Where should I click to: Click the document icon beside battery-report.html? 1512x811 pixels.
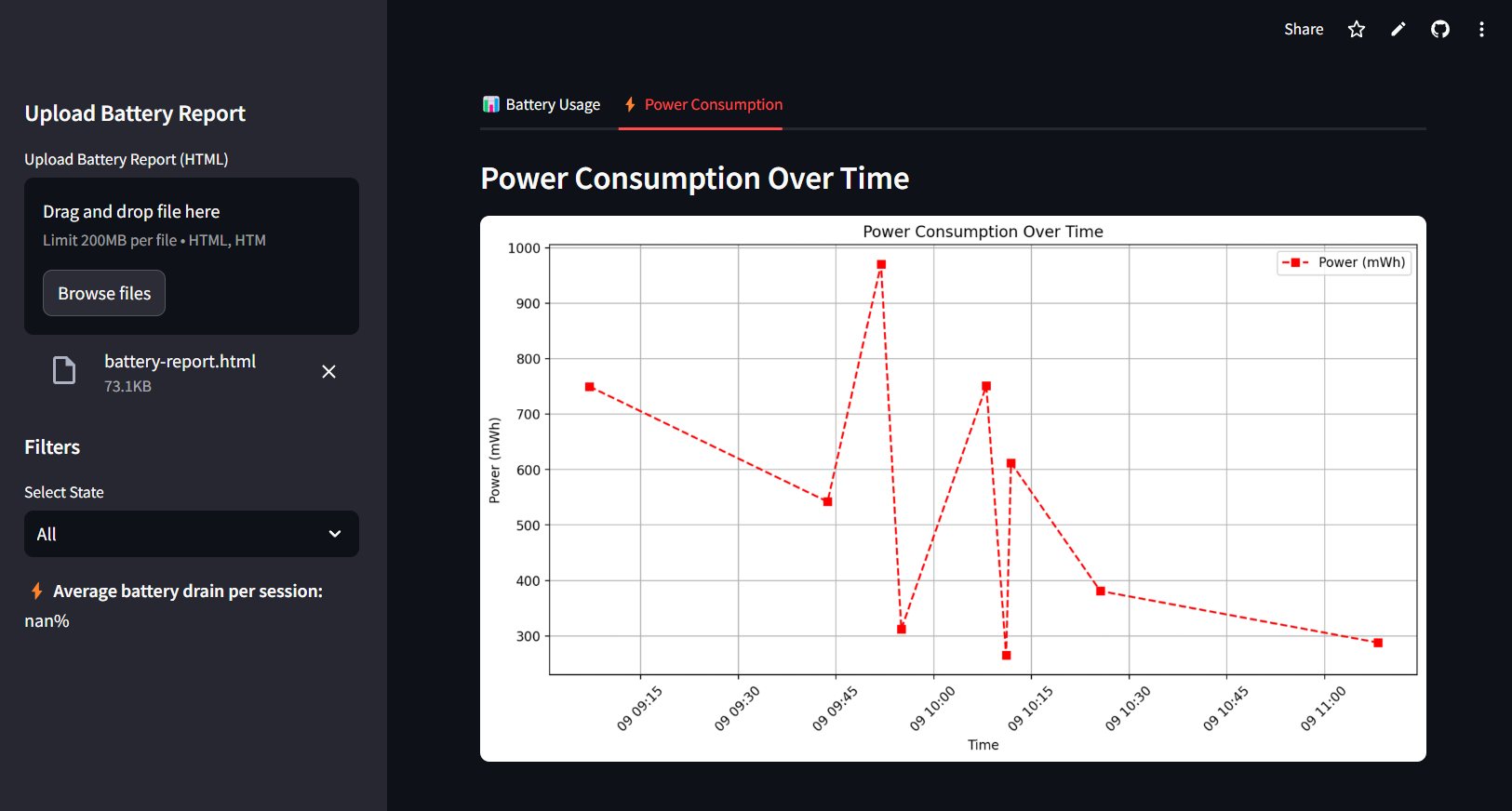(x=64, y=371)
